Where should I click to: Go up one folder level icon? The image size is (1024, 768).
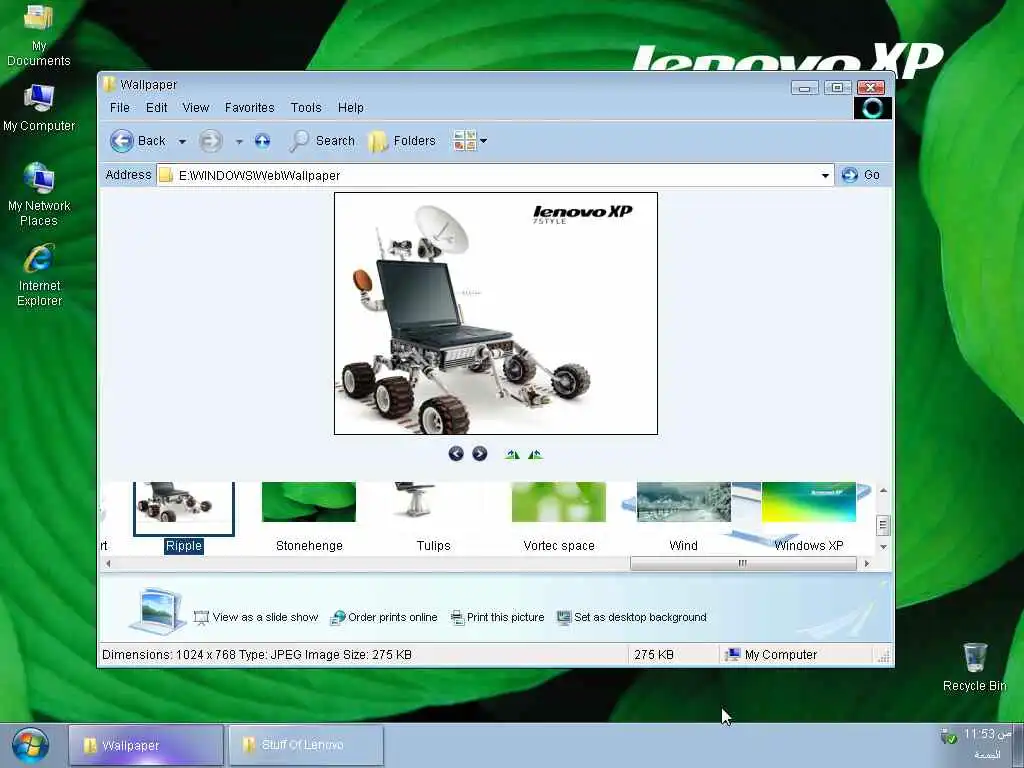tap(263, 140)
